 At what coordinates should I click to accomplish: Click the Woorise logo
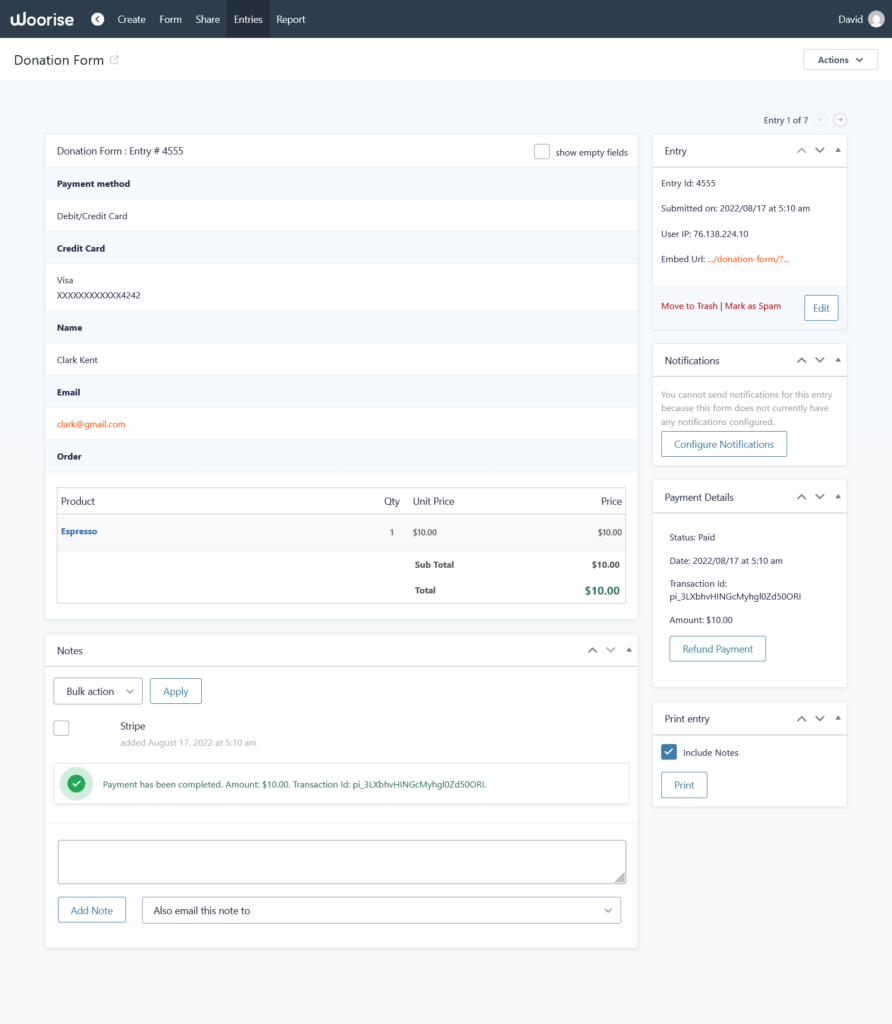click(x=41, y=18)
